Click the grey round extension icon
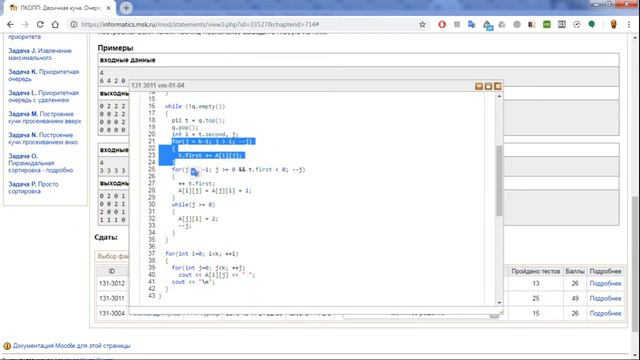The width and height of the screenshot is (640, 360). pyautogui.click(x=517, y=24)
